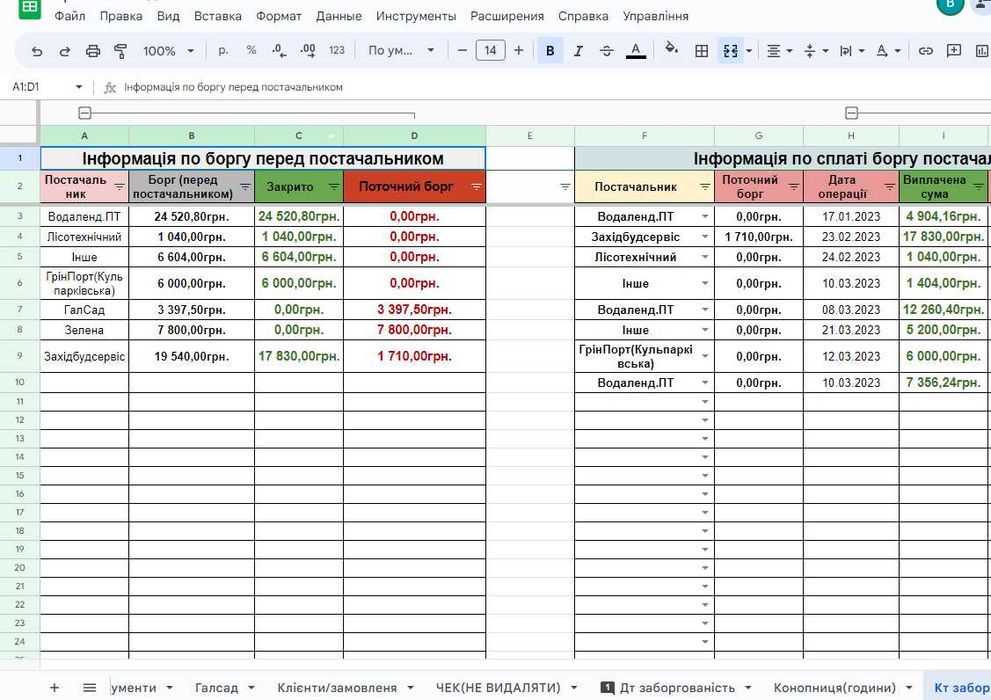The image size is (991, 700).
Task: Open horizontal align dropdown
Action: [x=779, y=51]
